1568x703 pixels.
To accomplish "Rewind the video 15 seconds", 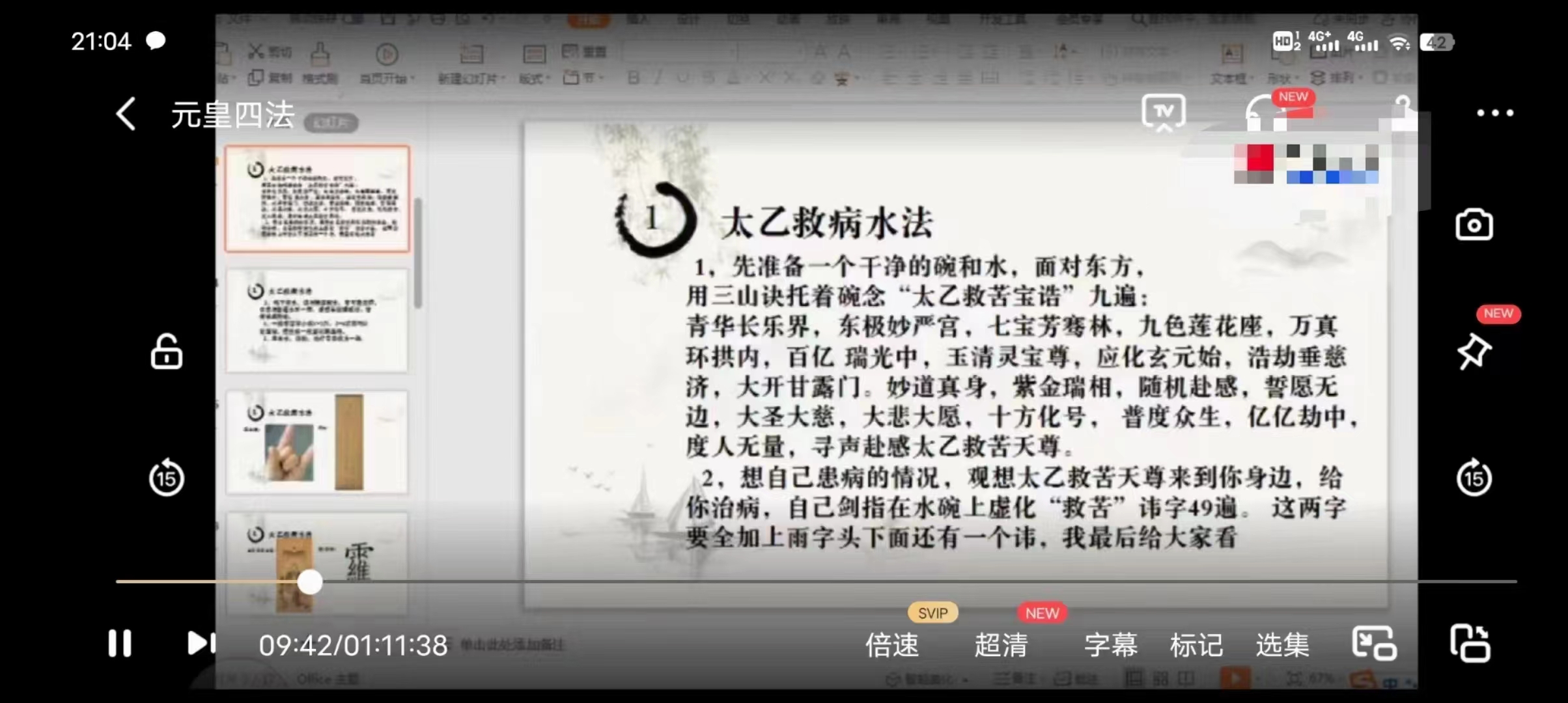I will click(x=167, y=477).
